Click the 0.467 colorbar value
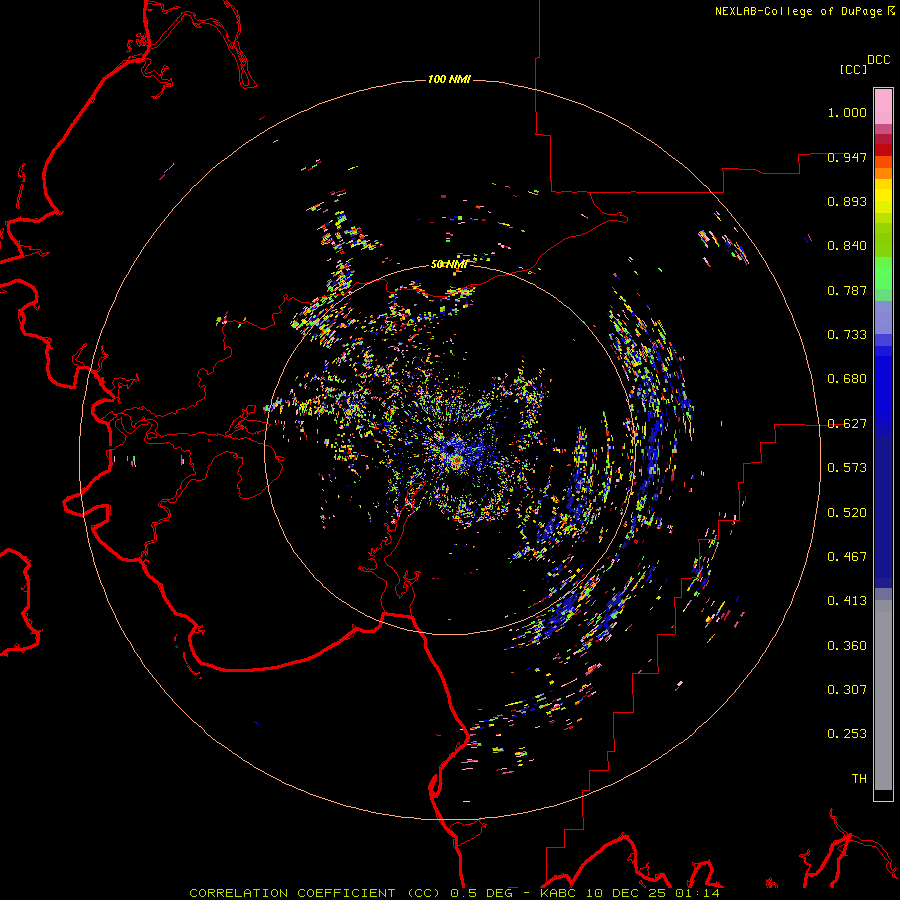The width and height of the screenshot is (900, 900). coord(847,557)
